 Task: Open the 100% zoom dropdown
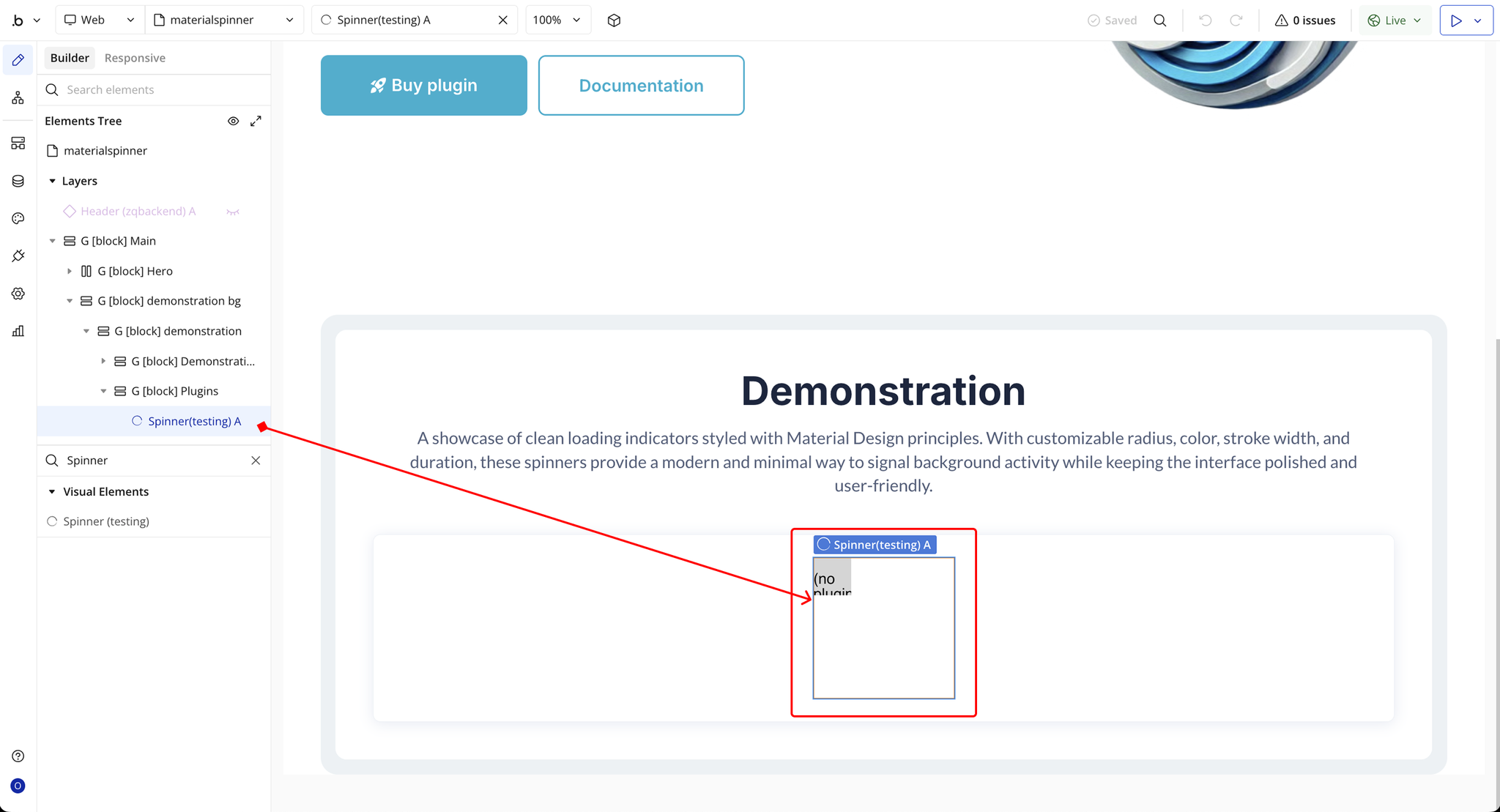[557, 21]
